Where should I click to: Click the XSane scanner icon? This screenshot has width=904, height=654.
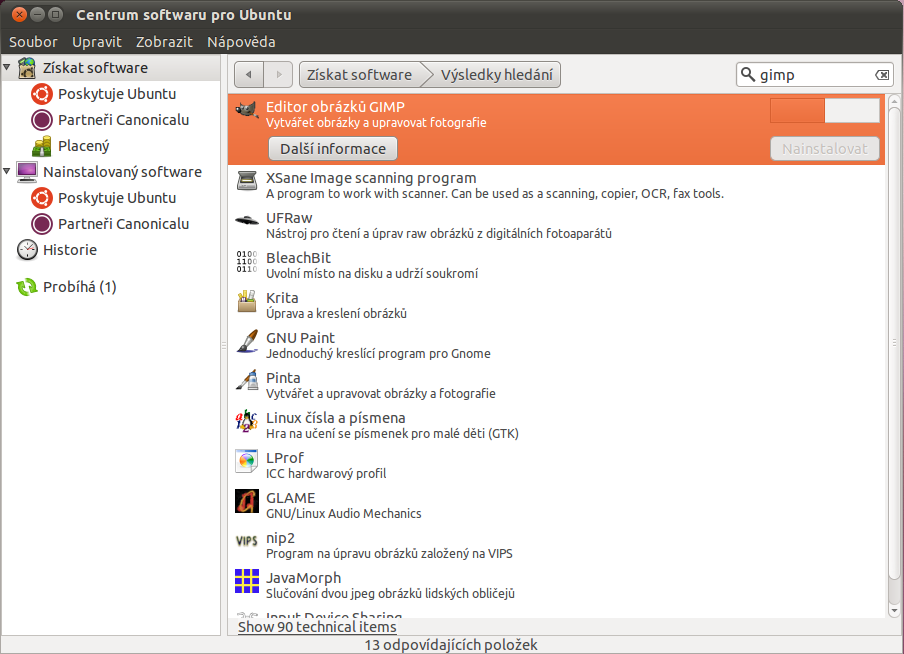pyautogui.click(x=247, y=181)
